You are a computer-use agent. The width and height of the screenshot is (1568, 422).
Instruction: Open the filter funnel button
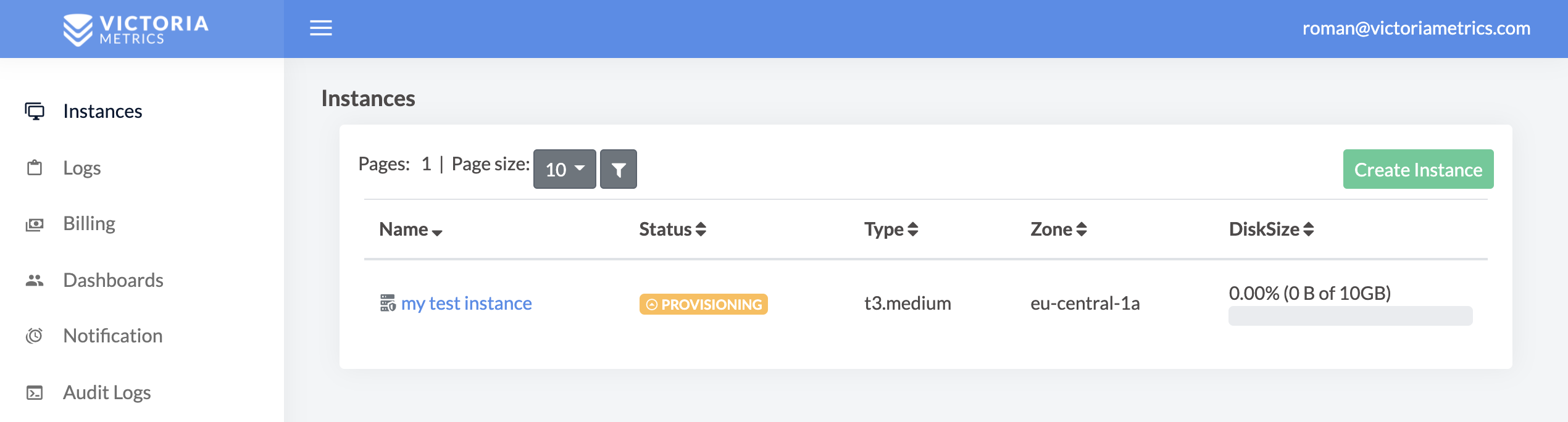(x=618, y=169)
